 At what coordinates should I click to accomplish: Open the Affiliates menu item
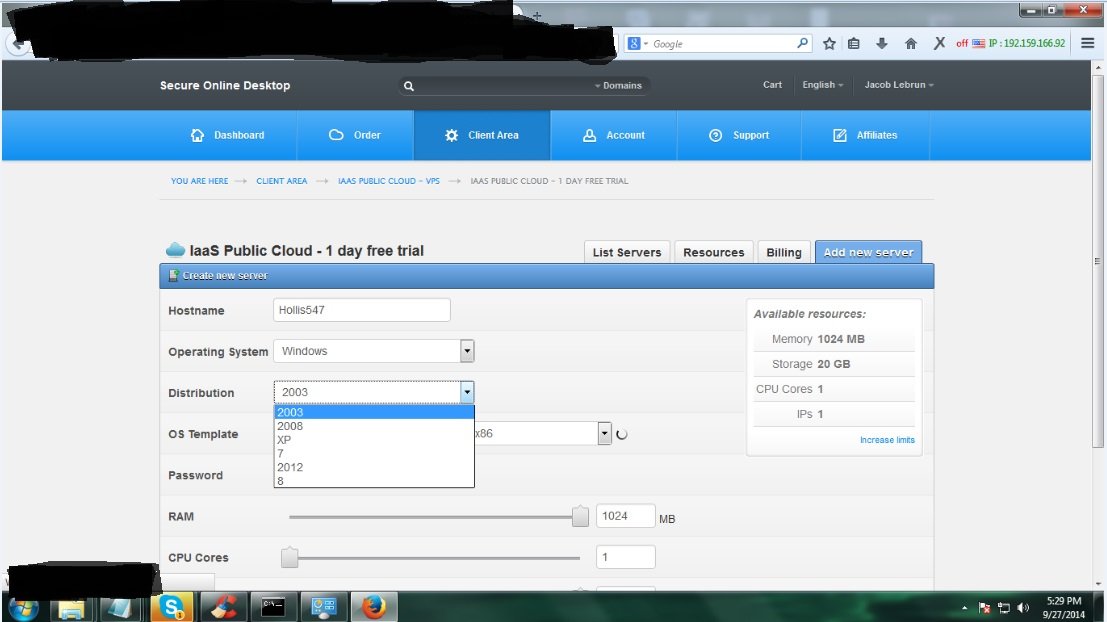(x=865, y=135)
